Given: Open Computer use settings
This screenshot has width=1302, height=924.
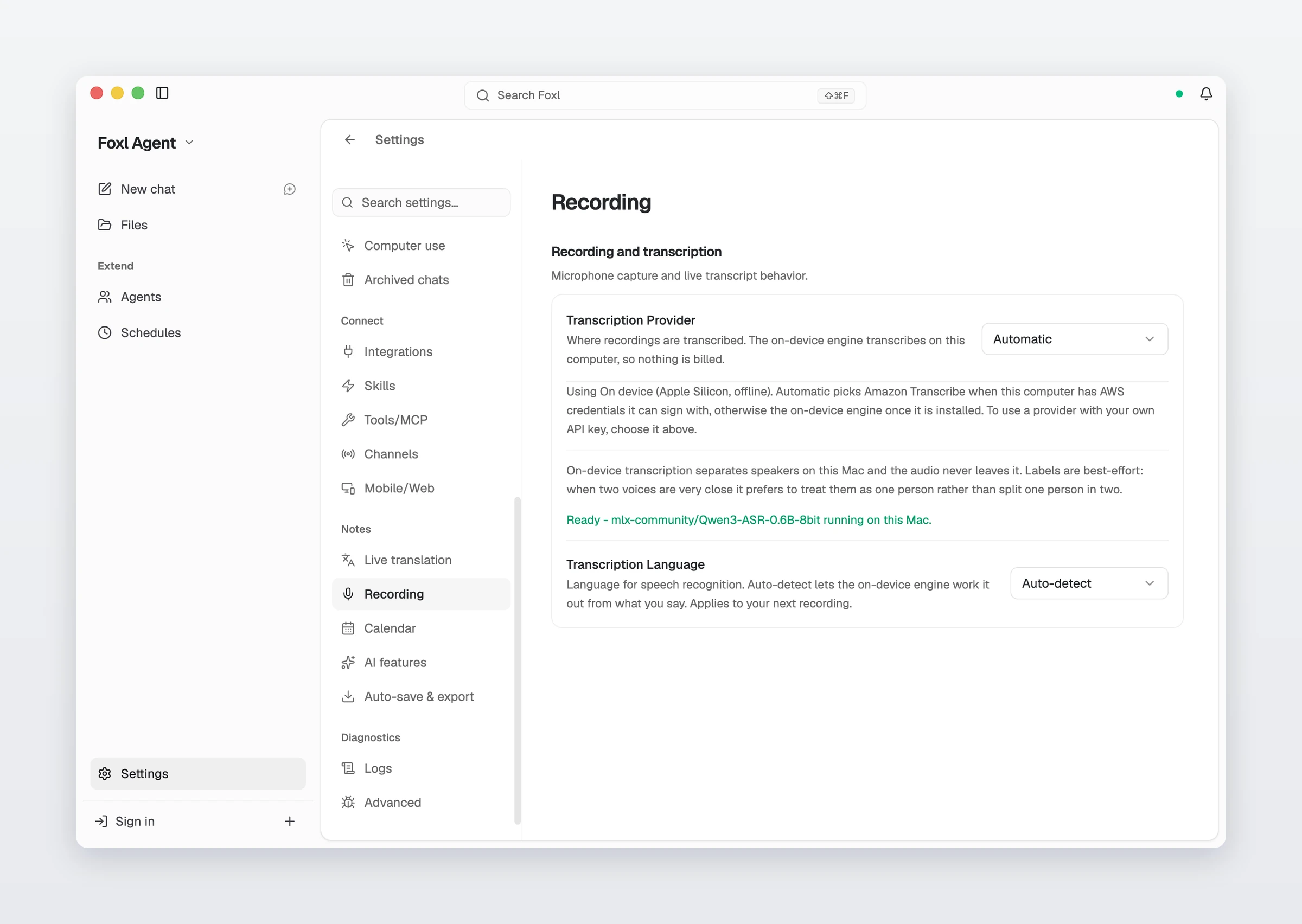Looking at the screenshot, I should tap(421, 246).
